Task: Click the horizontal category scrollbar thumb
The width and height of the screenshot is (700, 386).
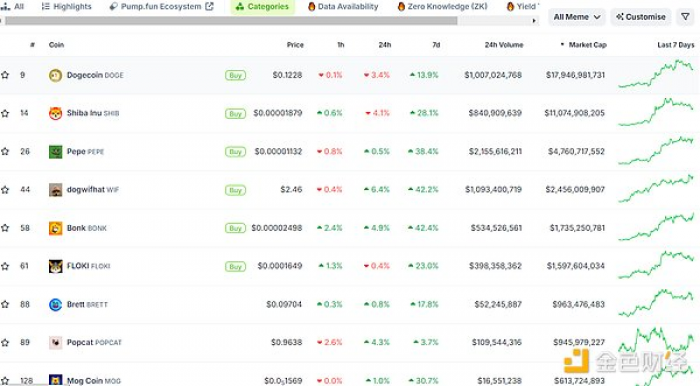Action: (x=231, y=21)
